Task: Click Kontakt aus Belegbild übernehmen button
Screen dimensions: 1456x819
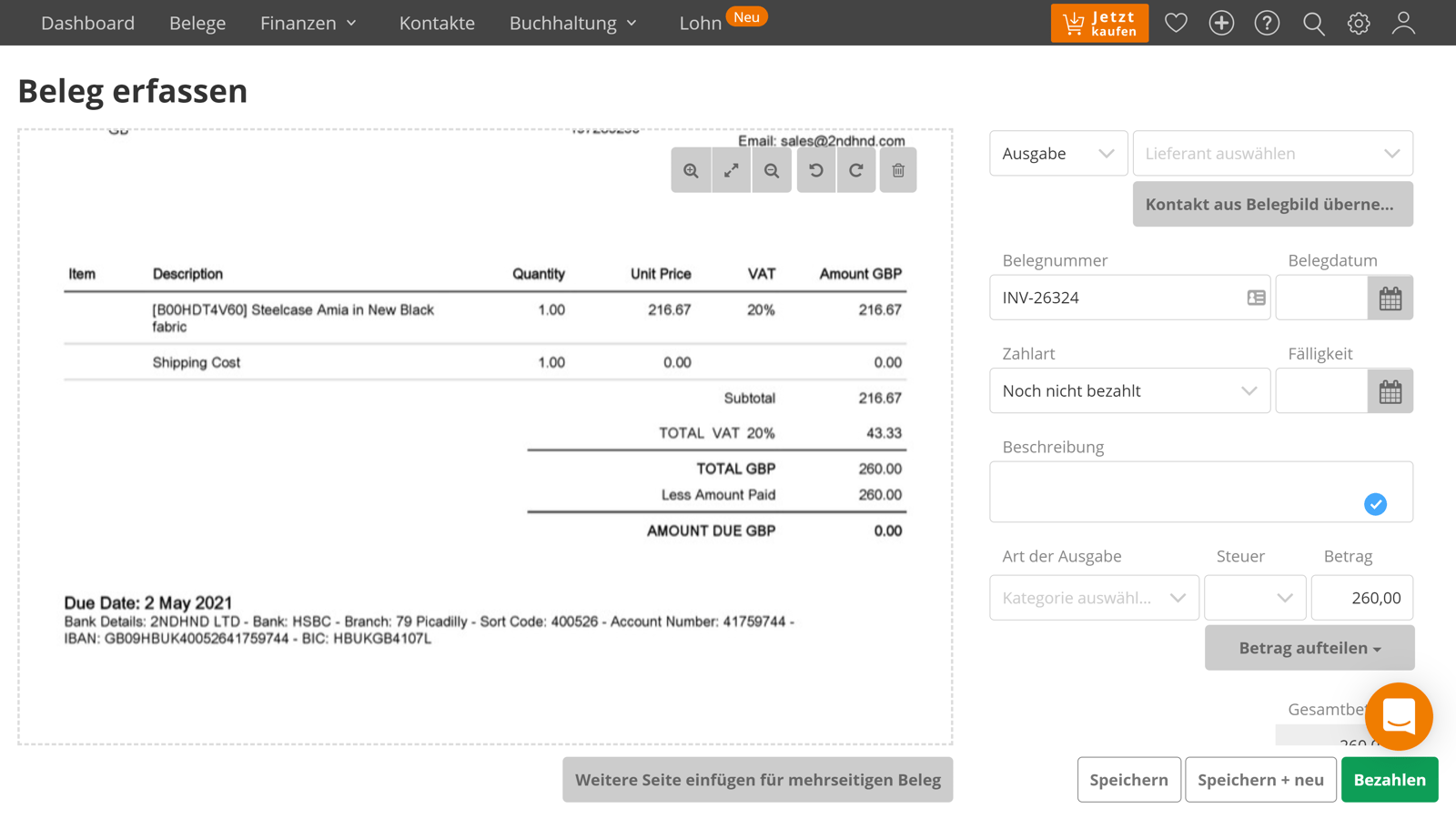Action: (1272, 204)
